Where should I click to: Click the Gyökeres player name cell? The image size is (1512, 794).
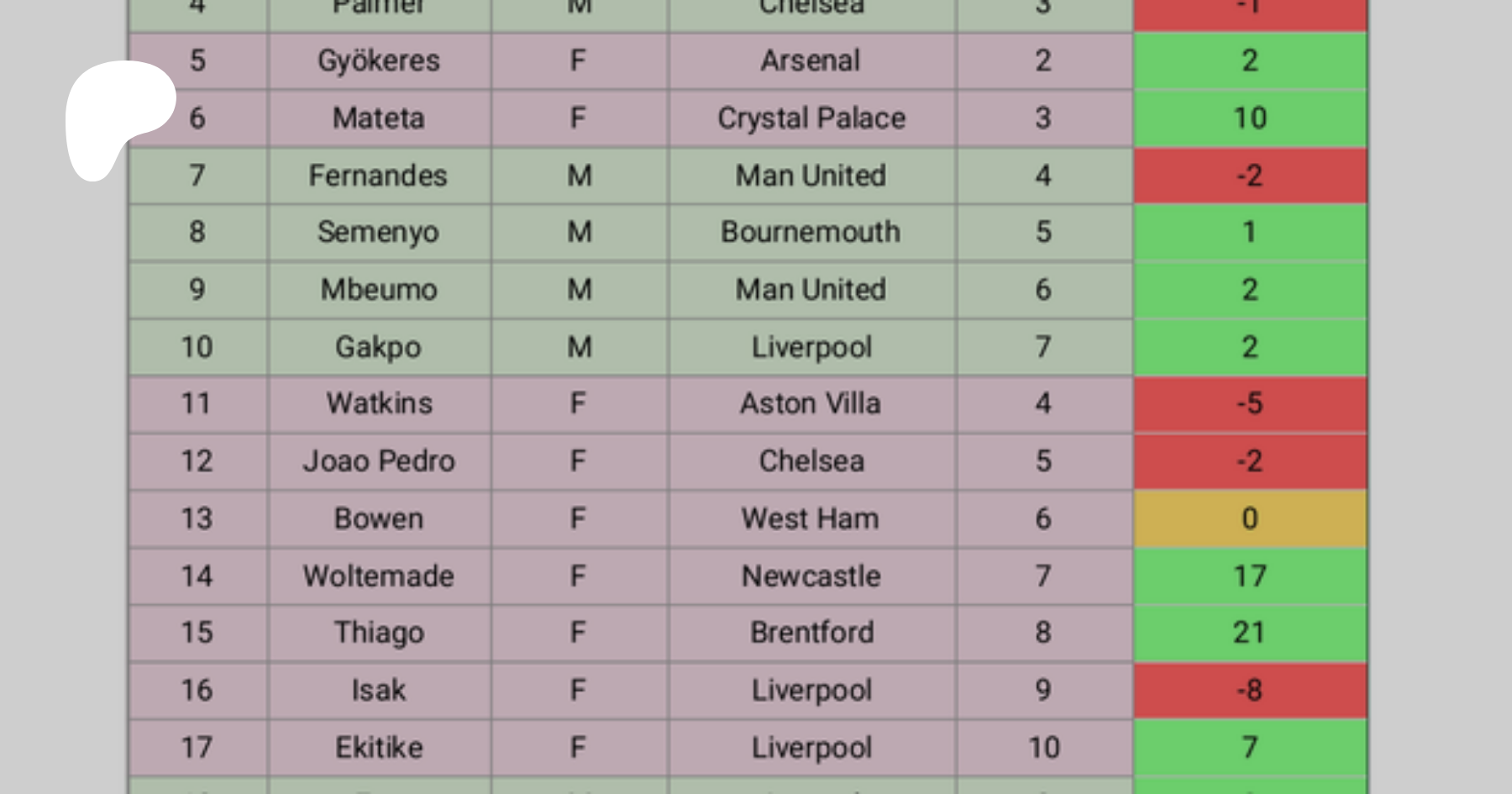pyautogui.click(x=379, y=61)
